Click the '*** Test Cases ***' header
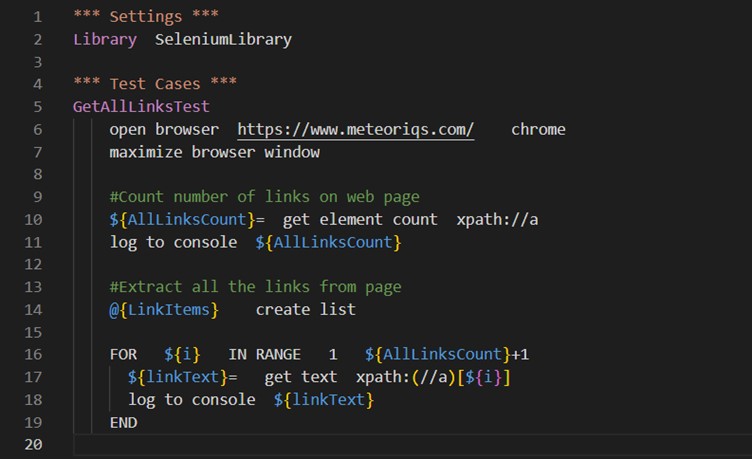The height and width of the screenshot is (459, 752). click(x=155, y=83)
